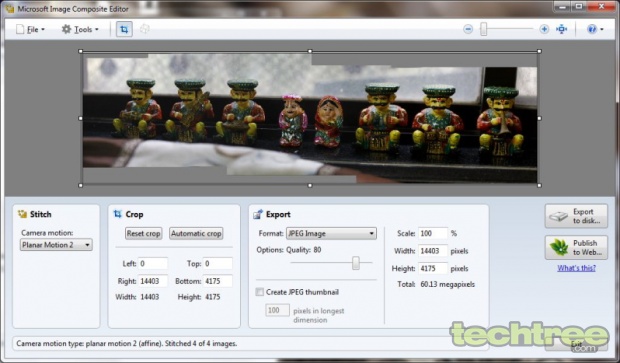
Task: Click the Scale percentage input field
Action: point(433,233)
